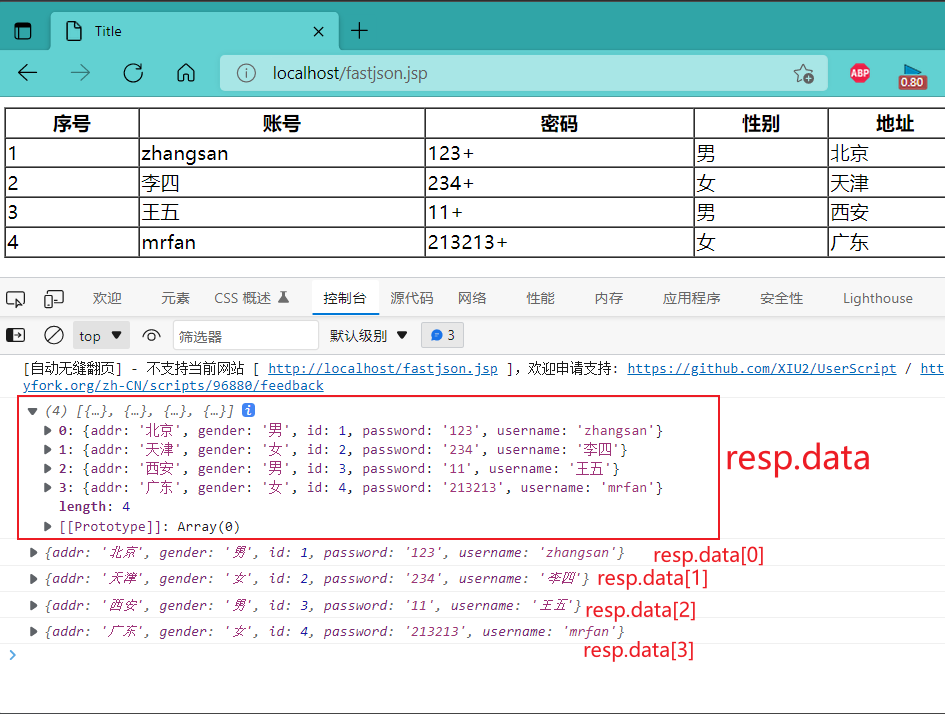Switch to the 内存 memory tab
Screen dimensions: 945x714
[609, 298]
